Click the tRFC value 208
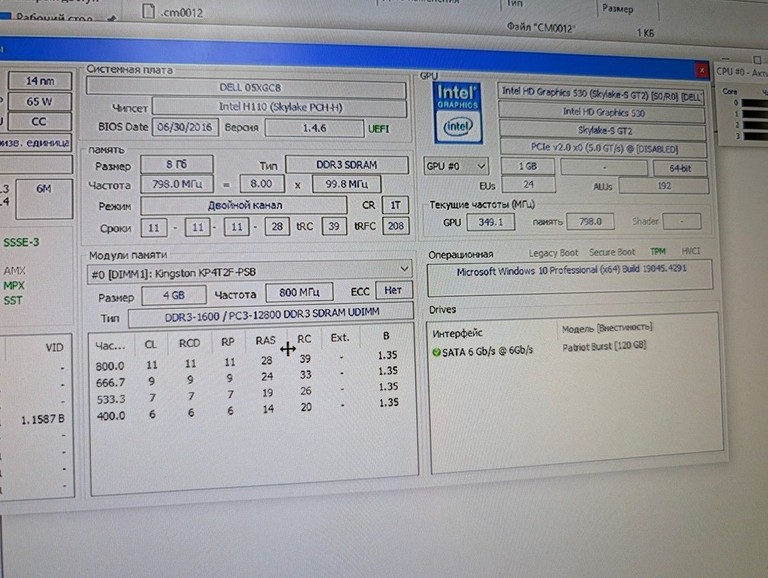This screenshot has width=768, height=578. [x=396, y=226]
